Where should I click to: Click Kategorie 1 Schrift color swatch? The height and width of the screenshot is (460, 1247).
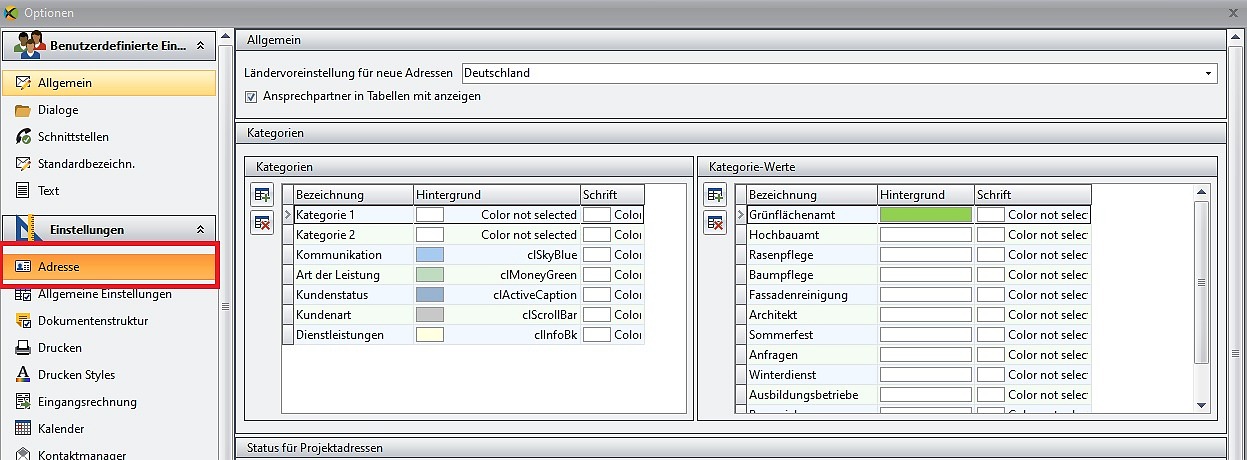597,215
